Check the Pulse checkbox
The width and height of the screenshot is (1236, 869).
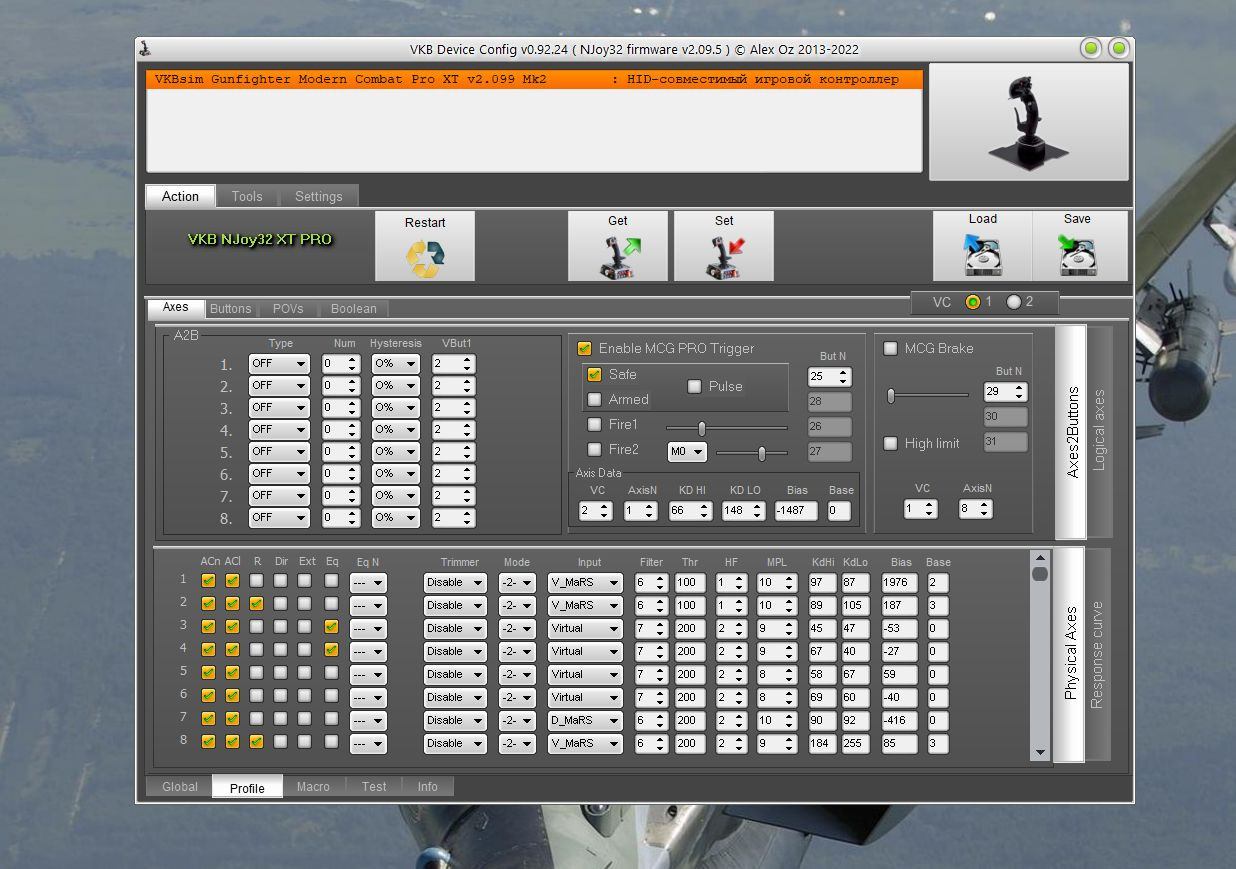[694, 386]
